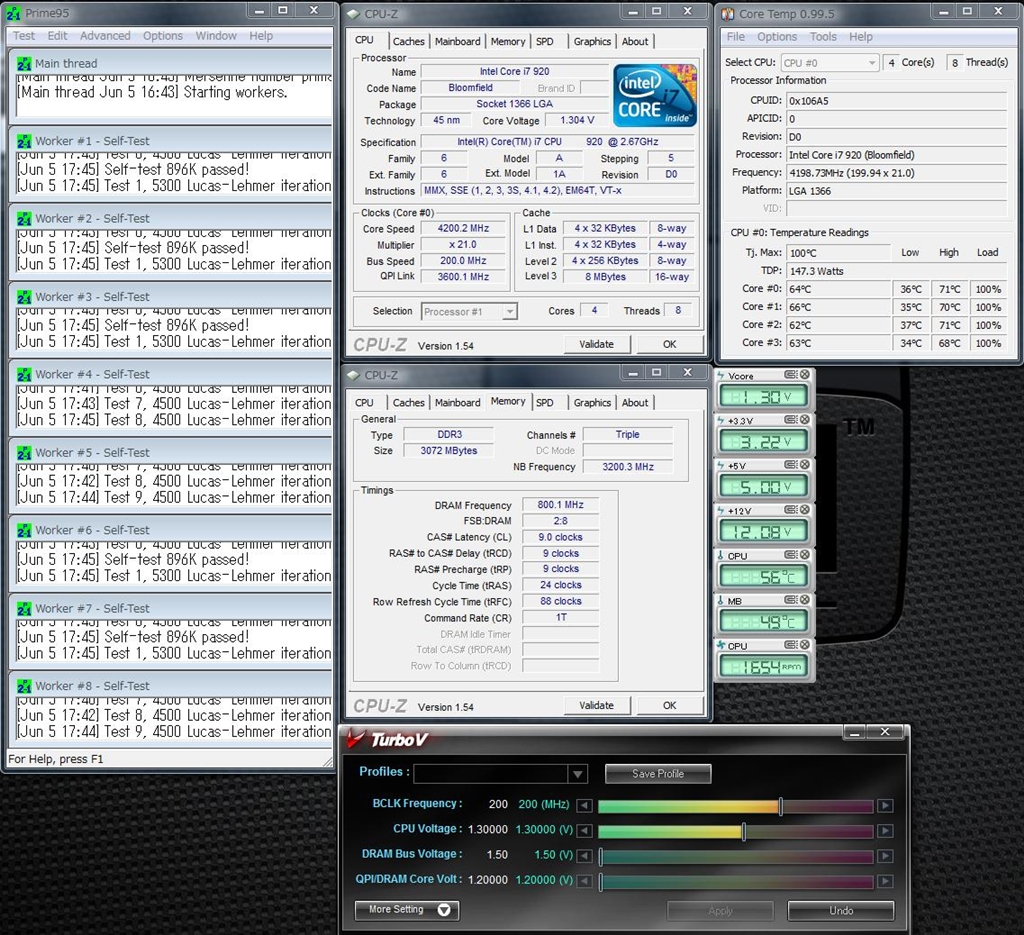
Task: Click the BCLK Frequency slider handle
Action: tap(781, 806)
